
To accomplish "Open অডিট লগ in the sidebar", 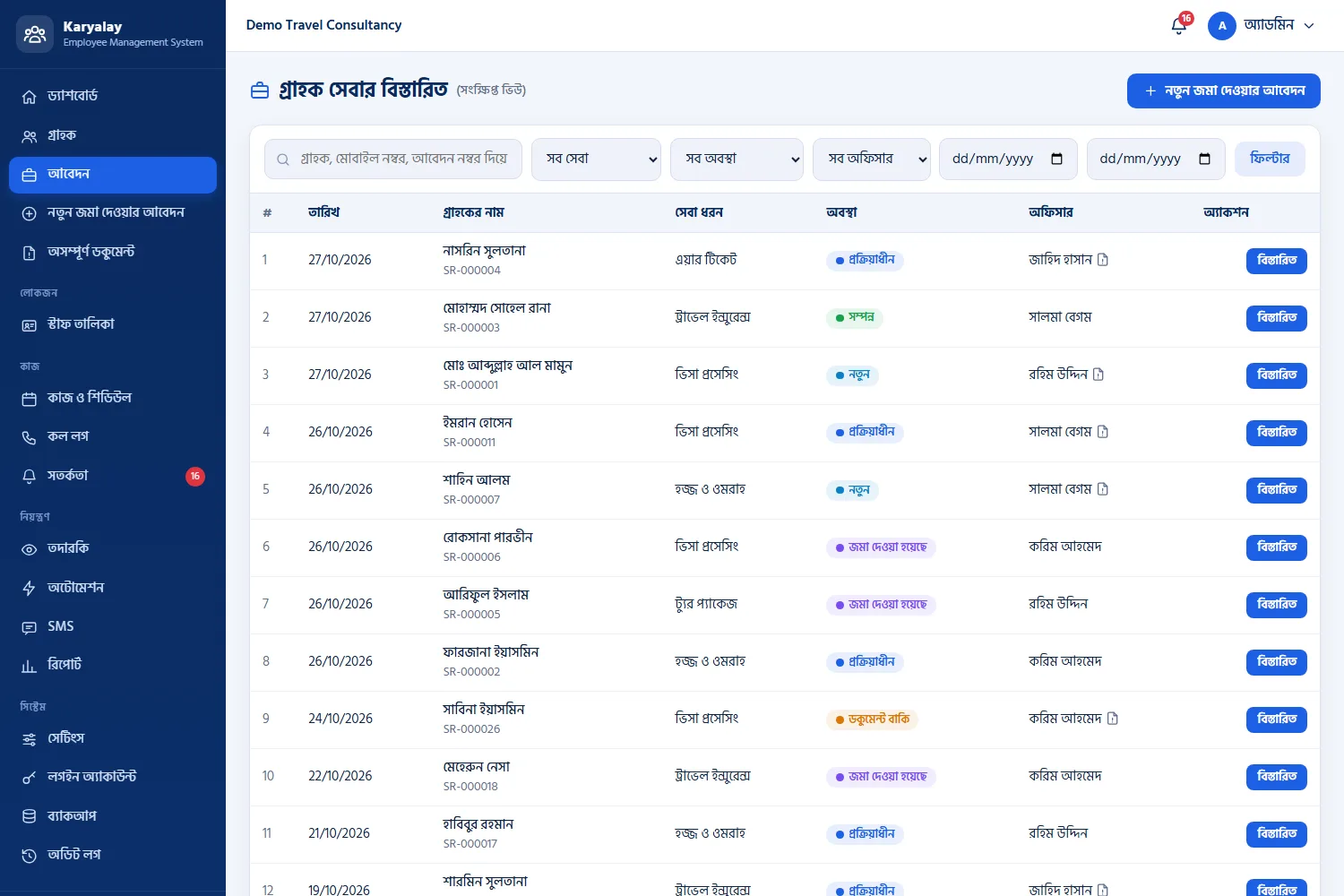I will (113, 855).
